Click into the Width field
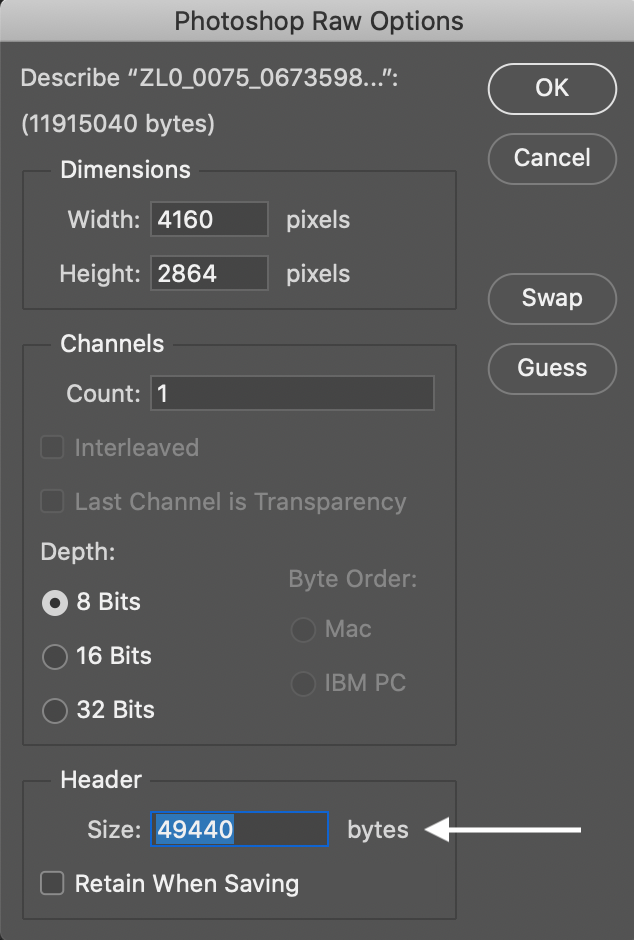634x940 pixels. tap(209, 219)
